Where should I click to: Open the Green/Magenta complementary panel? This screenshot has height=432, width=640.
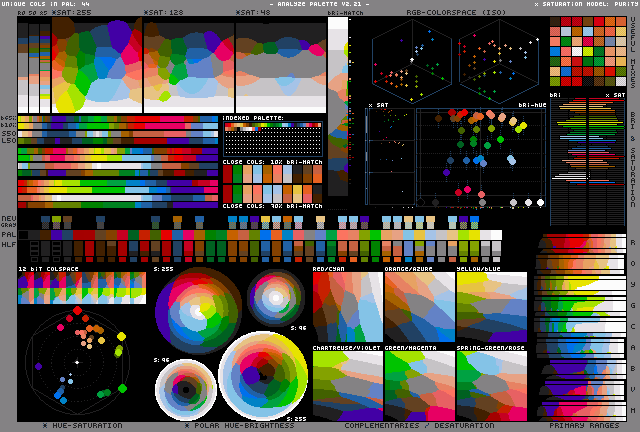click(420, 386)
